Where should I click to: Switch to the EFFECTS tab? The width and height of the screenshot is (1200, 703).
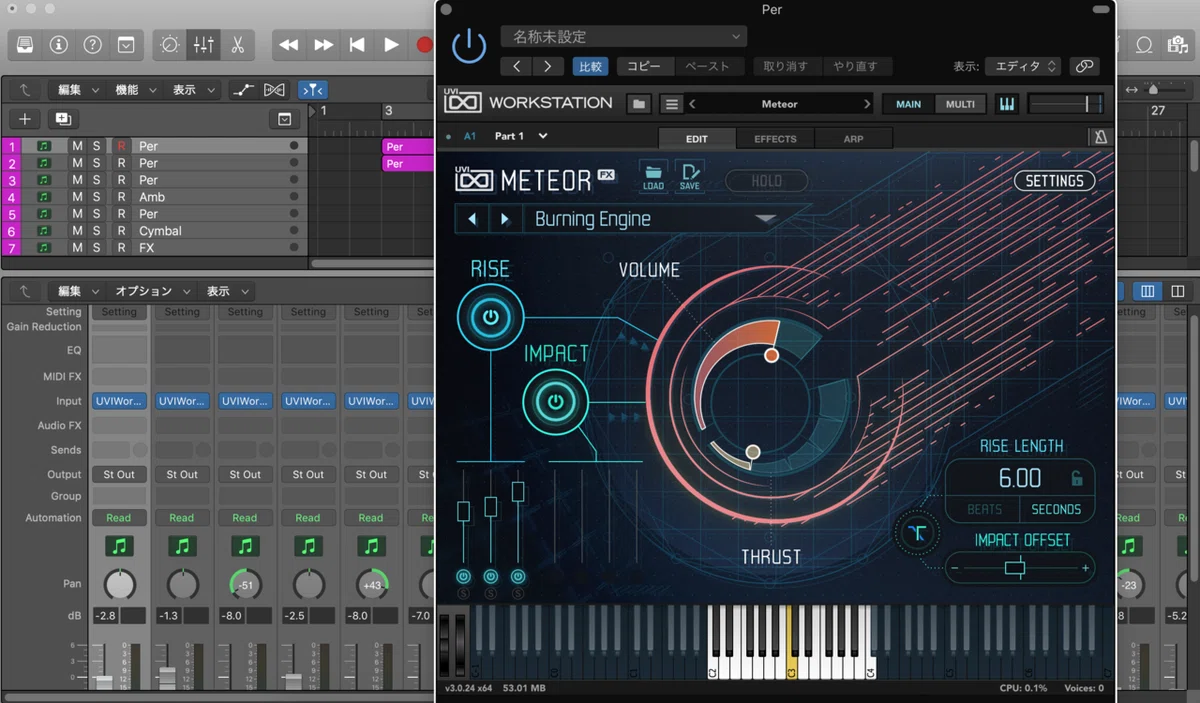coord(775,139)
